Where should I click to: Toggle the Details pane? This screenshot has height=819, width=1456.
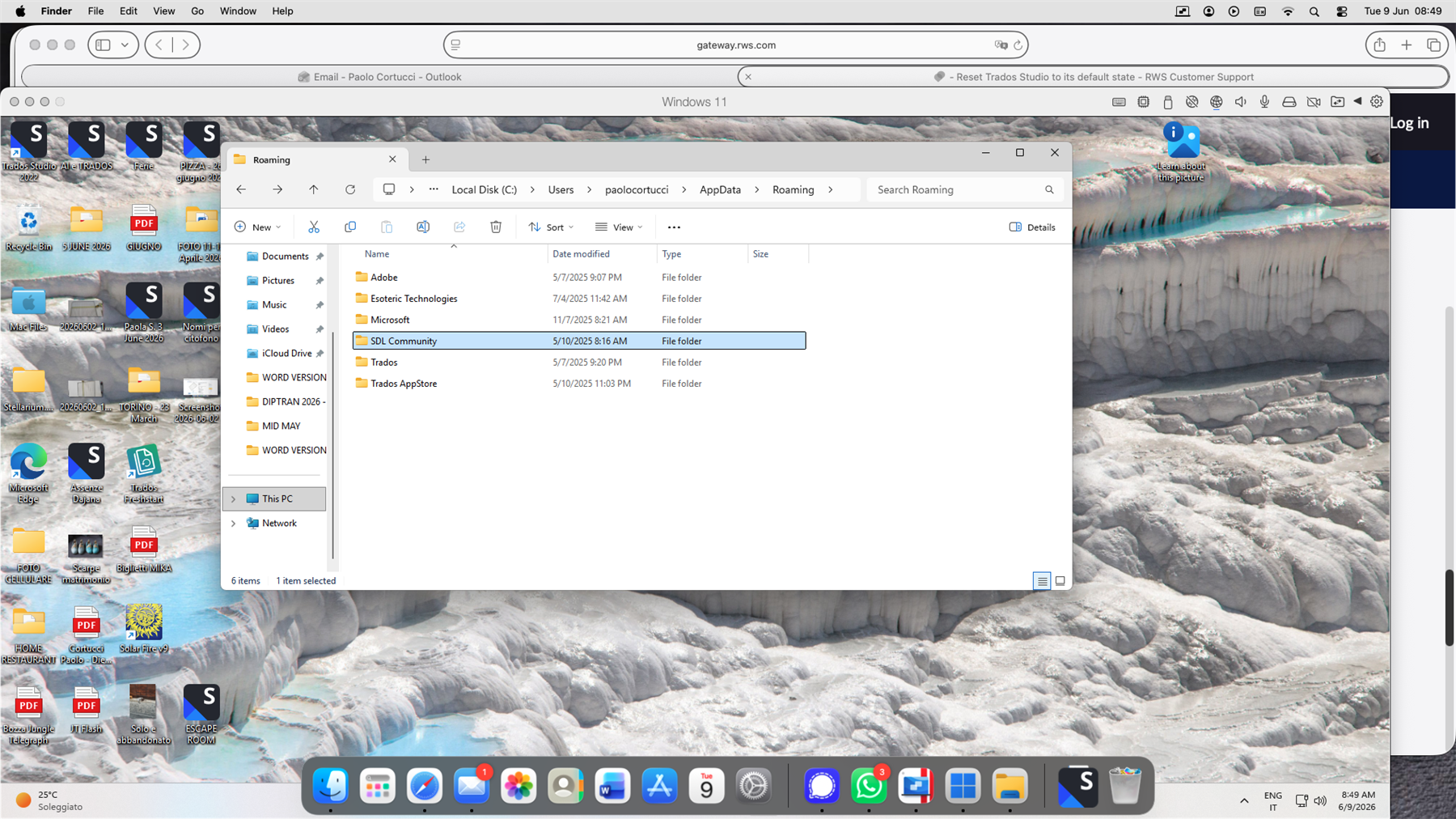point(1032,227)
